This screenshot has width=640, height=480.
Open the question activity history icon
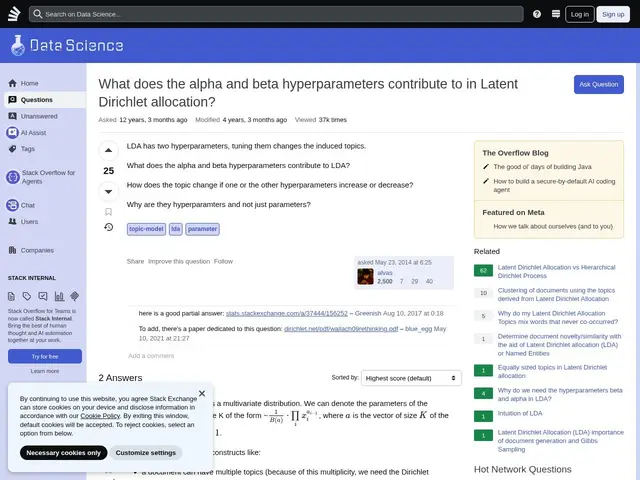coord(108,227)
